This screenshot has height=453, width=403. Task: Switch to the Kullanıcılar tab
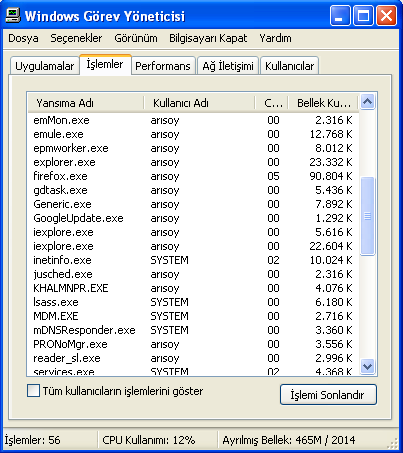click(x=289, y=66)
